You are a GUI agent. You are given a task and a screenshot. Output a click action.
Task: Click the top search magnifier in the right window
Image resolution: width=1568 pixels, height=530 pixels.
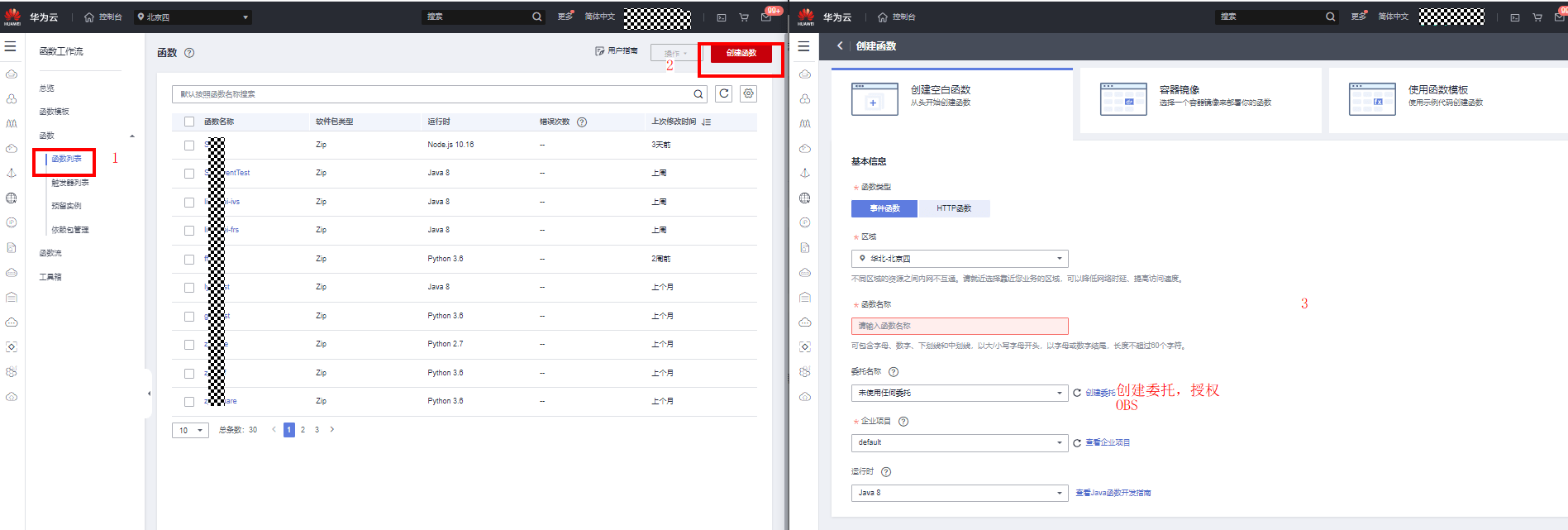click(x=1330, y=17)
